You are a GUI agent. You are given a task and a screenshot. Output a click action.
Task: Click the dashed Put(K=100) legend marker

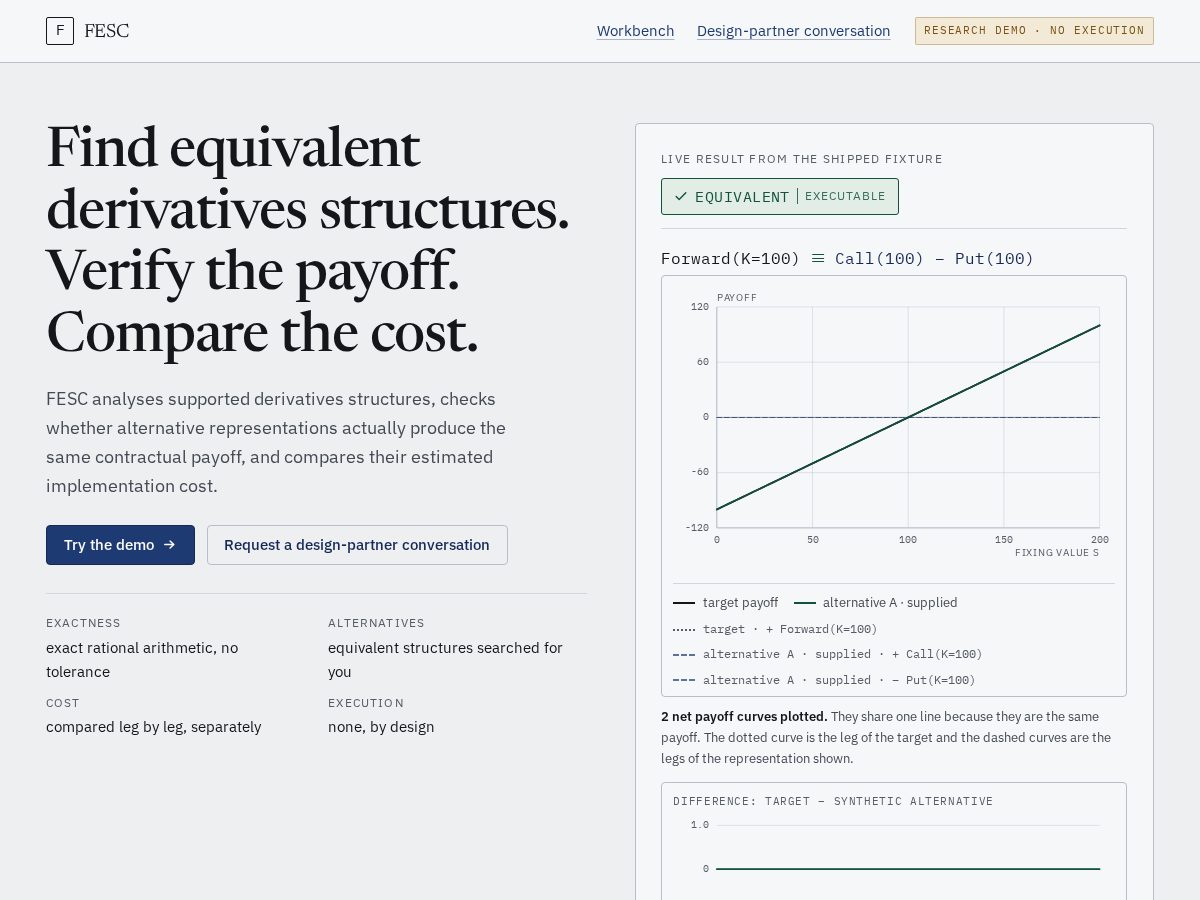(684, 680)
